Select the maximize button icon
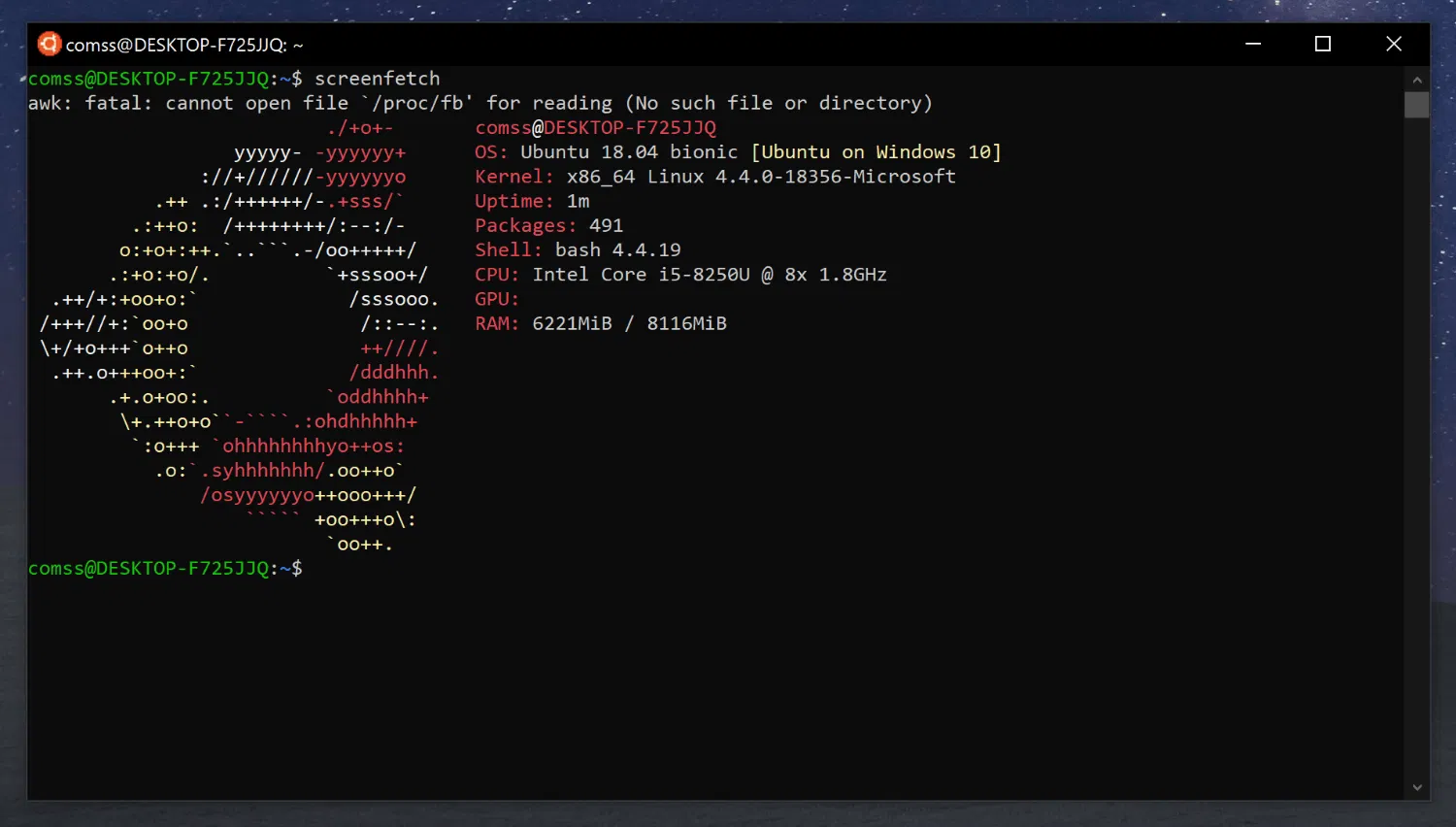 click(1322, 44)
